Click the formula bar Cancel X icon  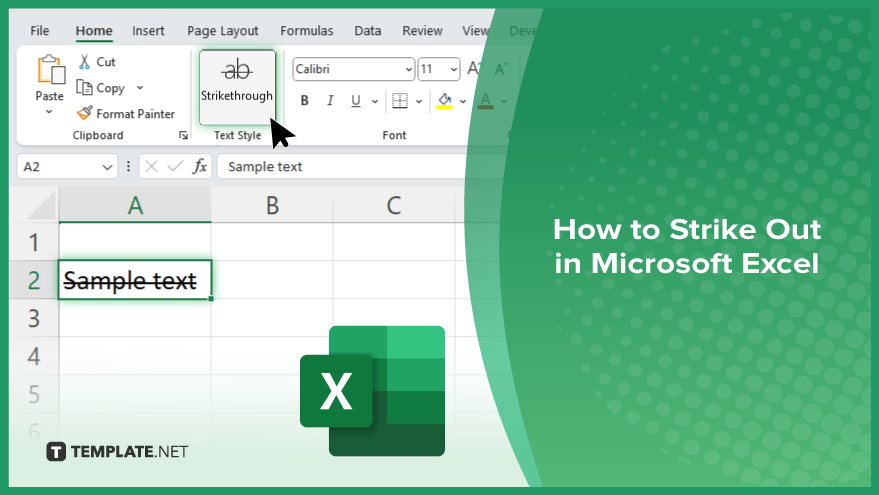pyautogui.click(x=151, y=166)
